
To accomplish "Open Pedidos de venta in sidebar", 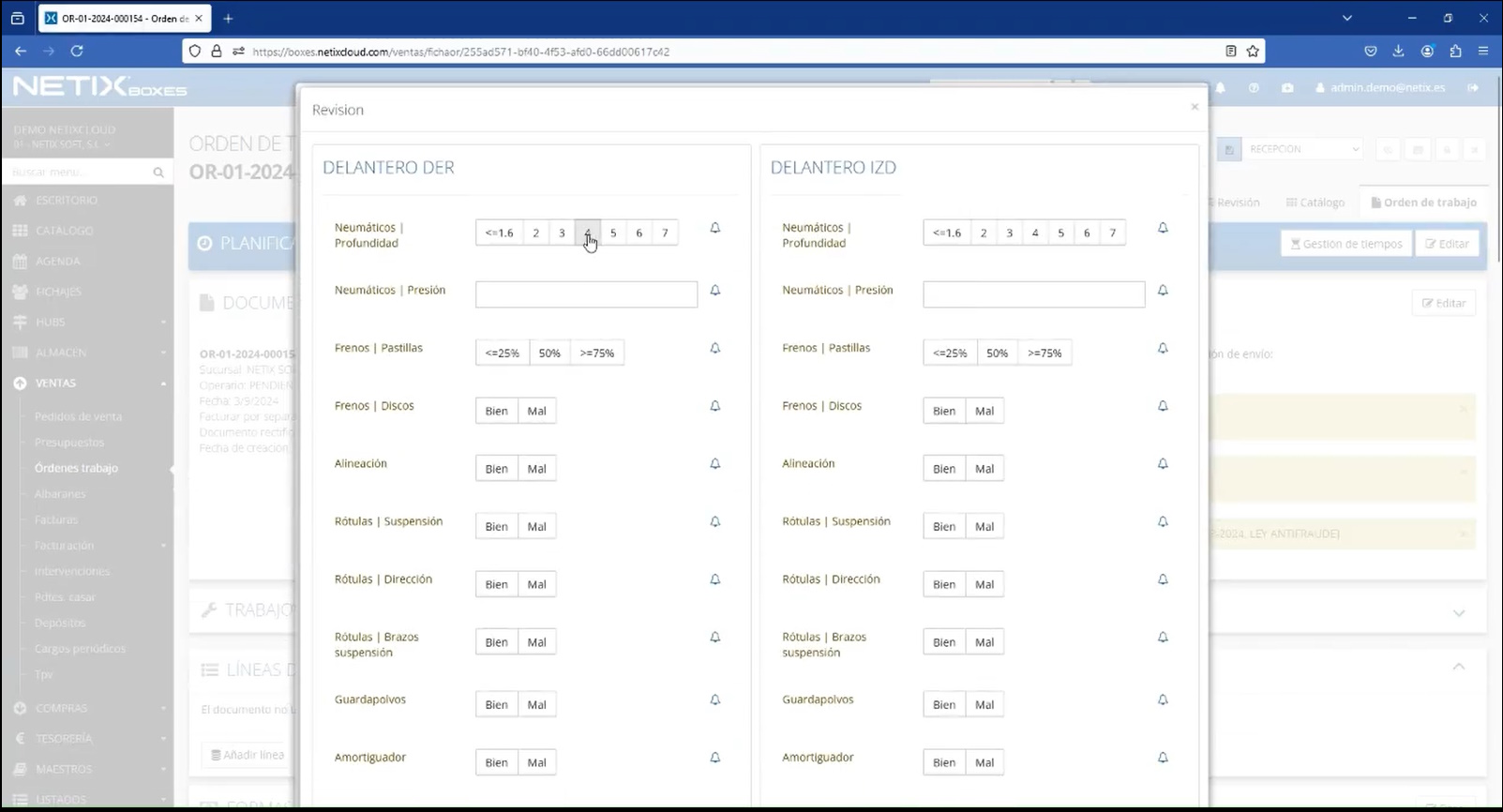I will pyautogui.click(x=78, y=416).
